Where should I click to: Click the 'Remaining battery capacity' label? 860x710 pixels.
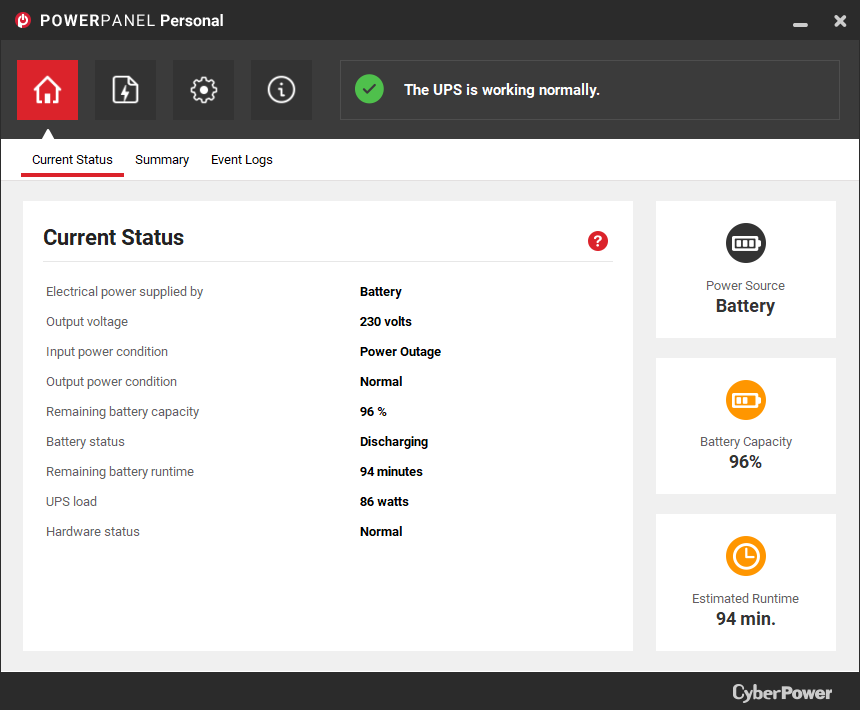coord(122,412)
